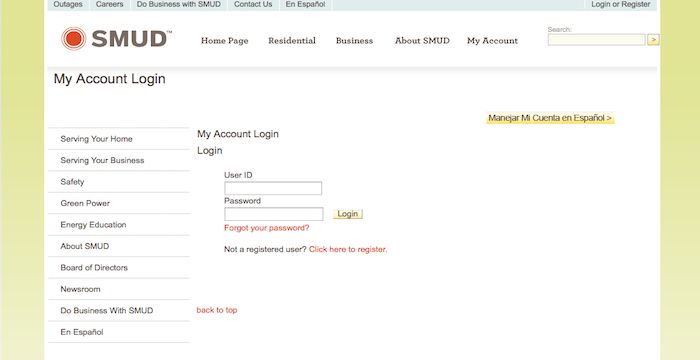Open My Account in main navigation
The image size is (700, 360).
[492, 41]
